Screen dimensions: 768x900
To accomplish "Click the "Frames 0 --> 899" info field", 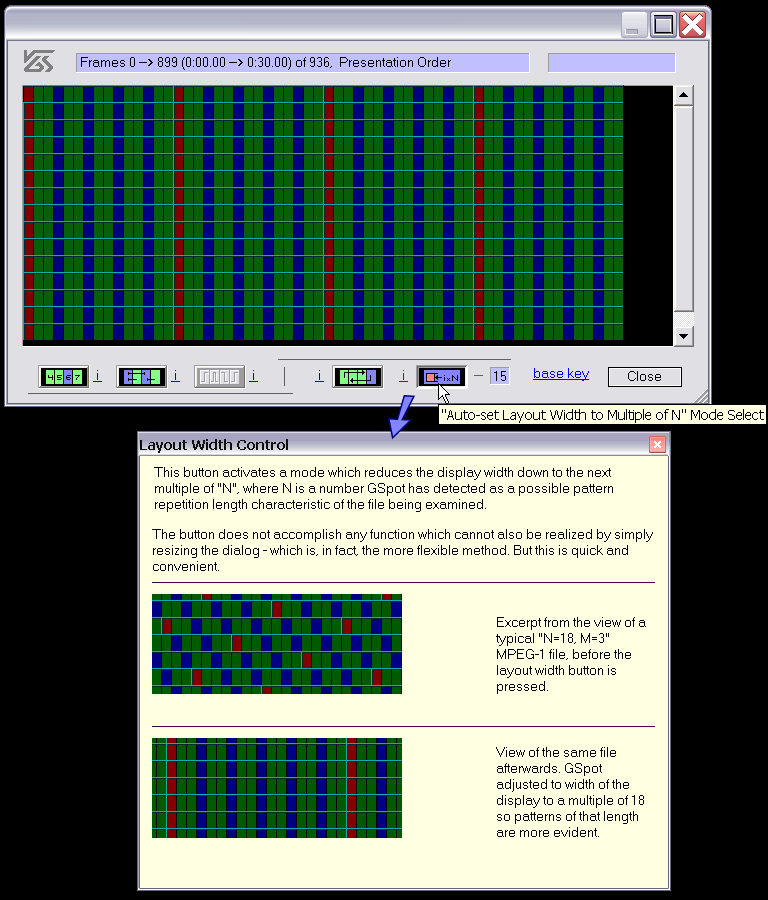I will click(x=303, y=63).
